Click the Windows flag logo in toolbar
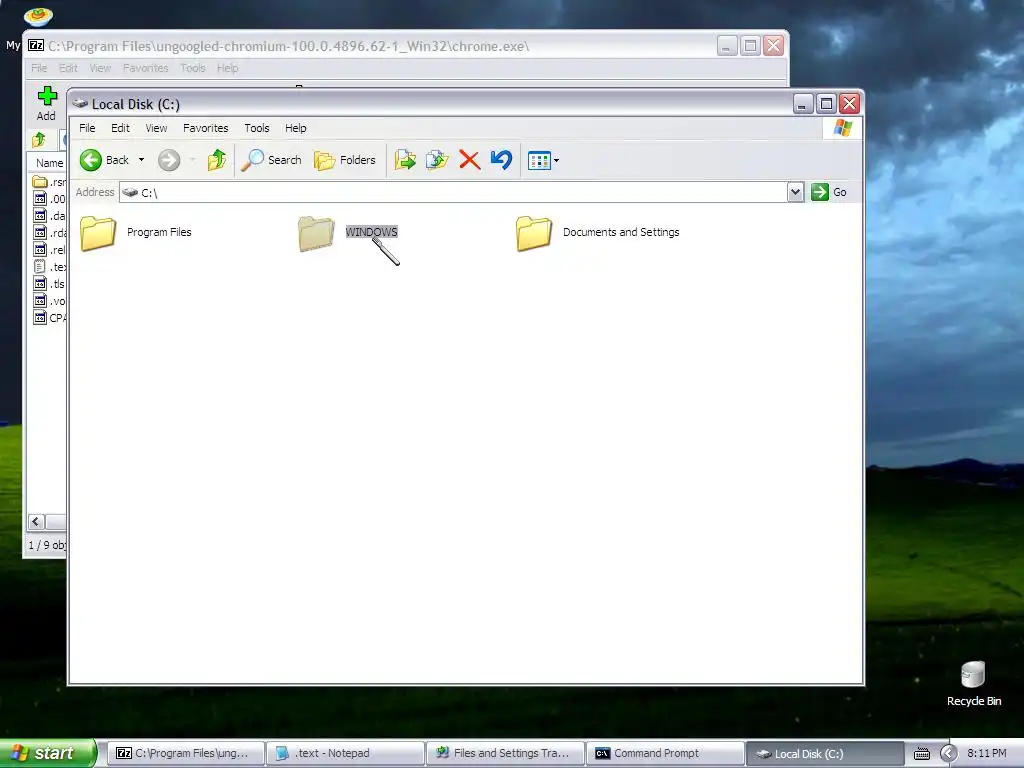This screenshot has height=768, width=1024. click(x=842, y=128)
